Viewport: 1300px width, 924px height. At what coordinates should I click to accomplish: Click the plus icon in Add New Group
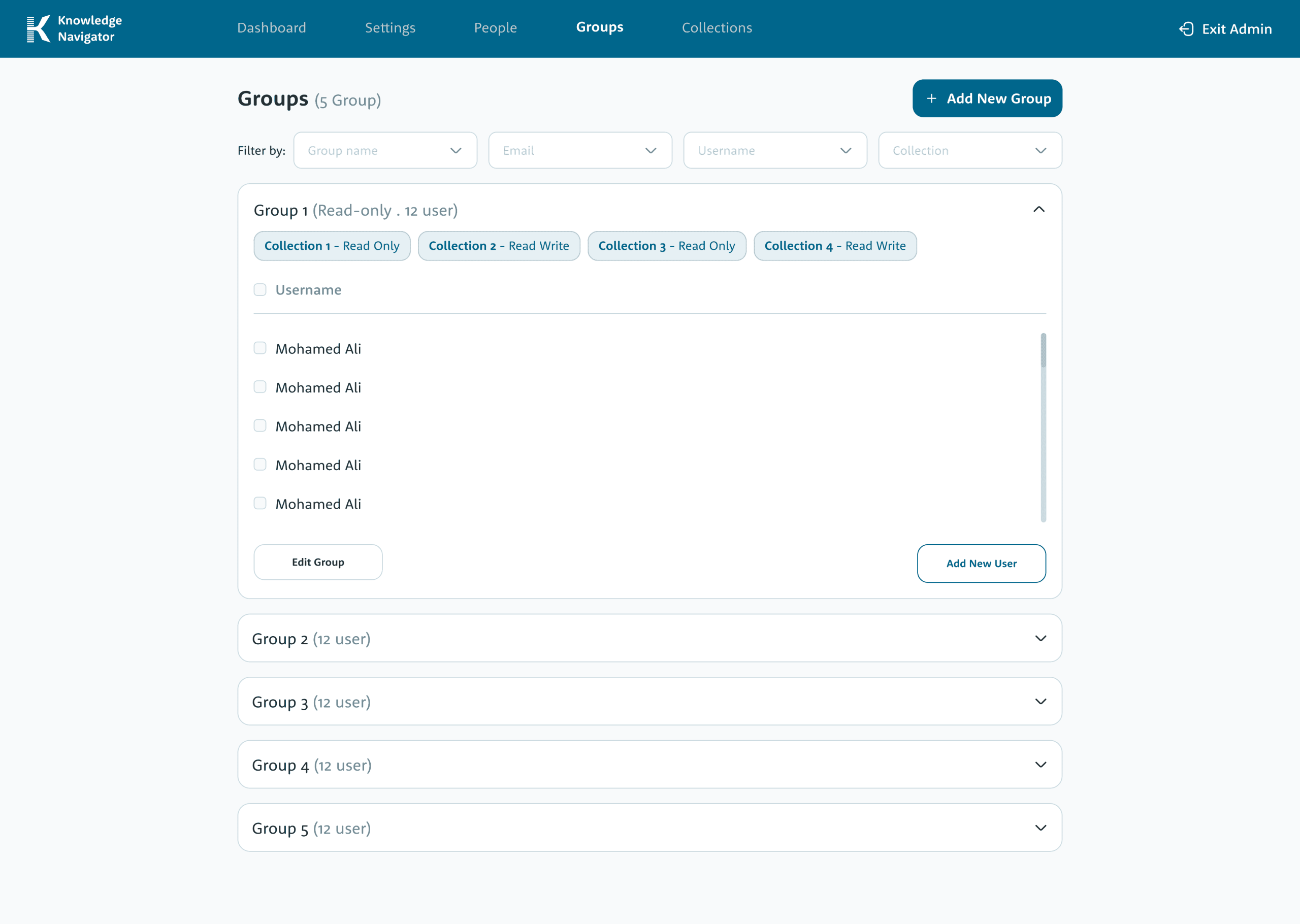click(x=931, y=98)
